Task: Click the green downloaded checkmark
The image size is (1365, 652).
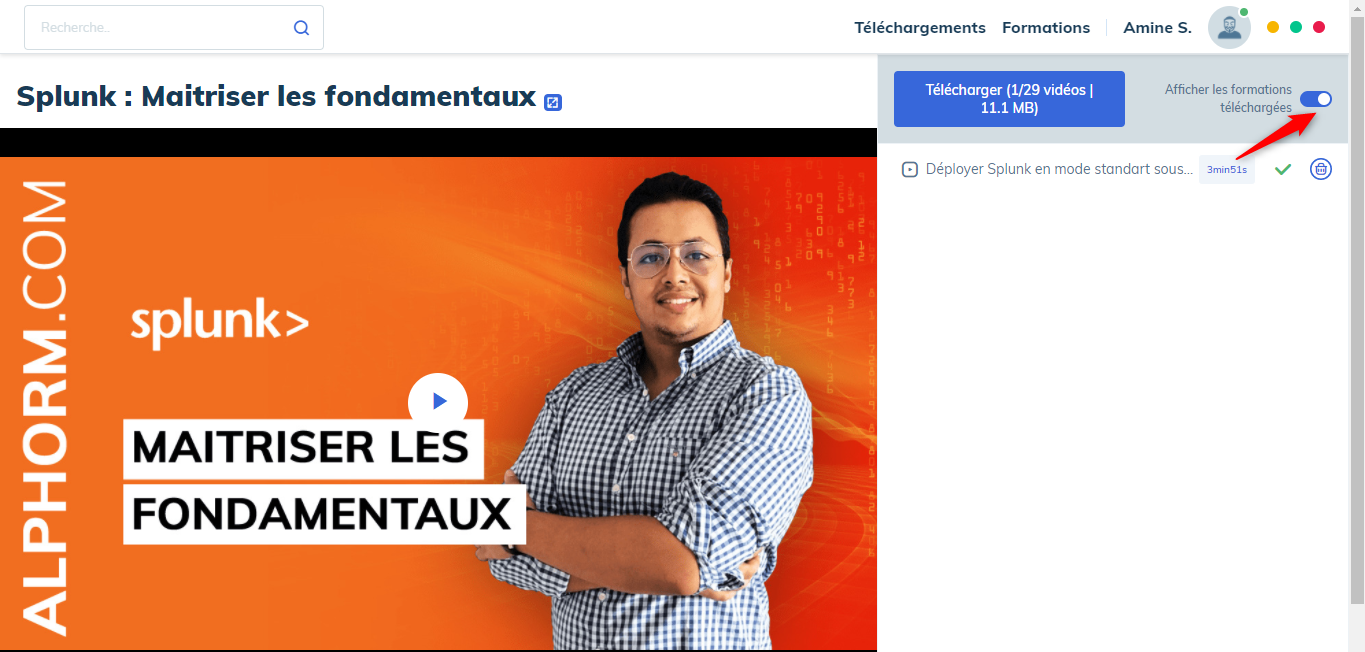Action: click(x=1283, y=170)
